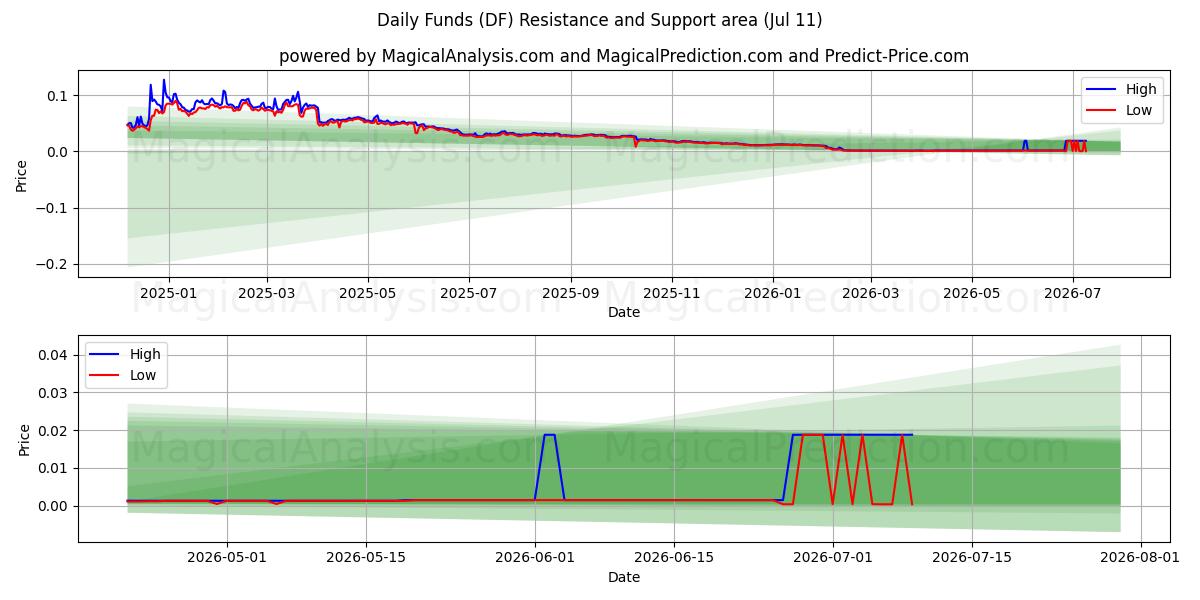Image resolution: width=1200 pixels, height=600 pixels.
Task: Click the '2026-06-01' x-axis label
Action: click(x=534, y=559)
